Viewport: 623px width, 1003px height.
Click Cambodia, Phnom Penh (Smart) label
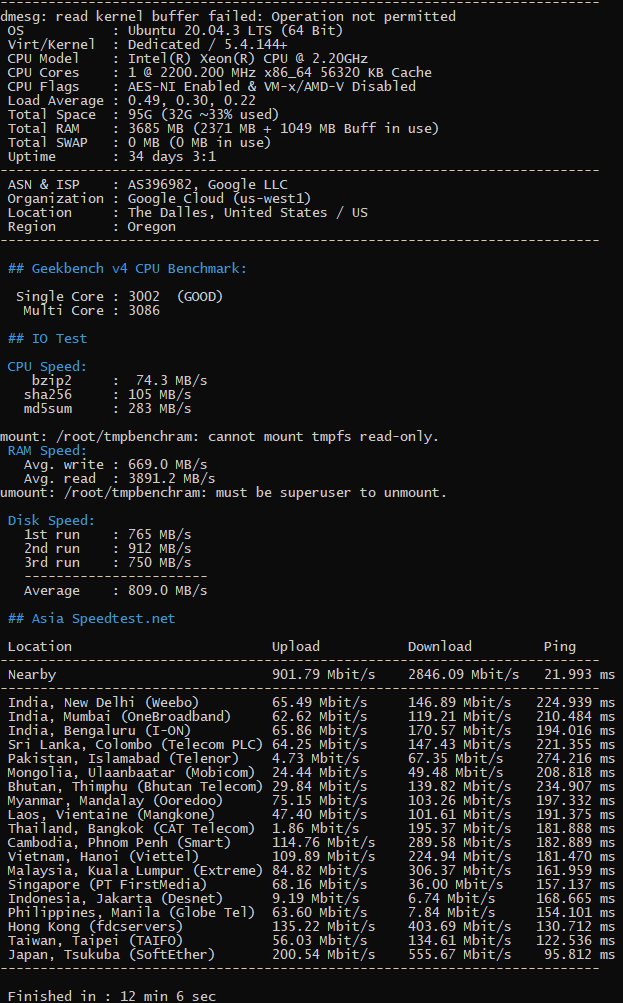(x=120, y=844)
